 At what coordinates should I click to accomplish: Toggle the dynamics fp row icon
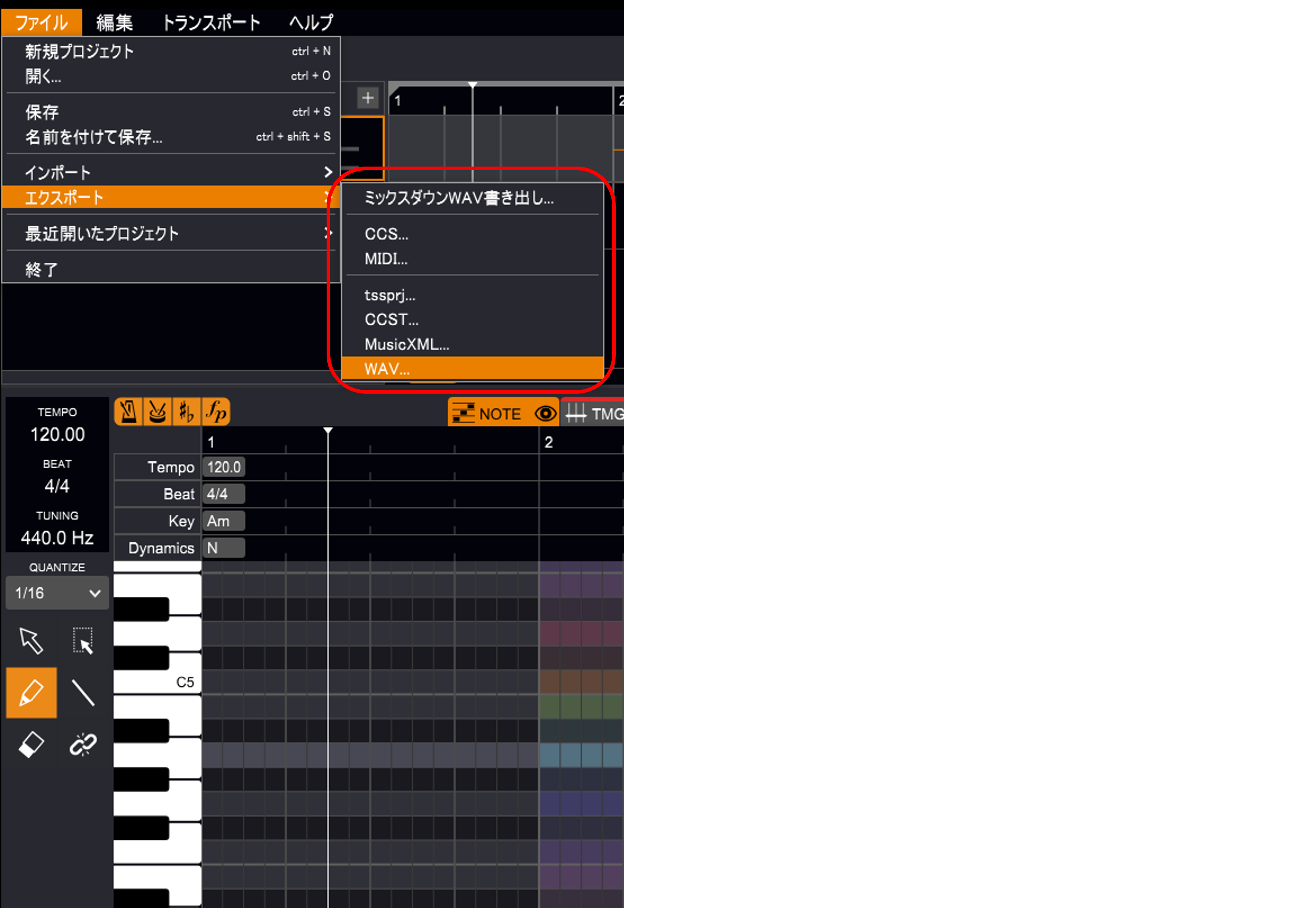(x=216, y=411)
